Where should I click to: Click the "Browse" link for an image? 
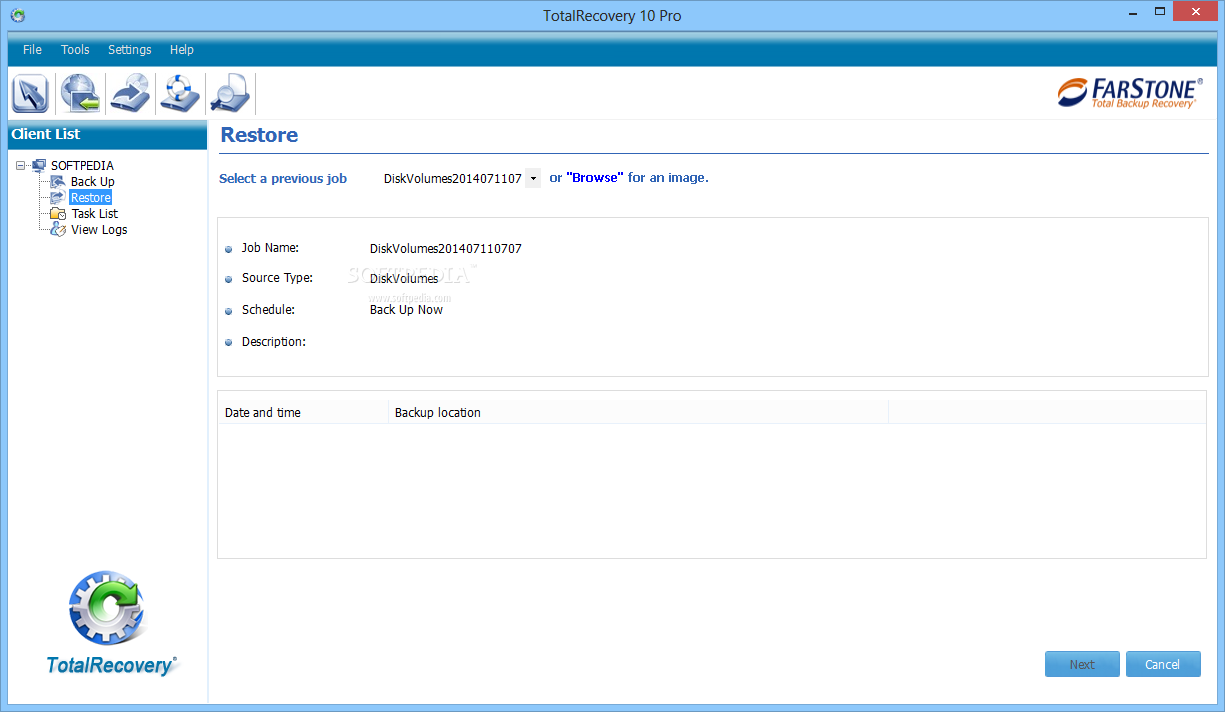[595, 178]
